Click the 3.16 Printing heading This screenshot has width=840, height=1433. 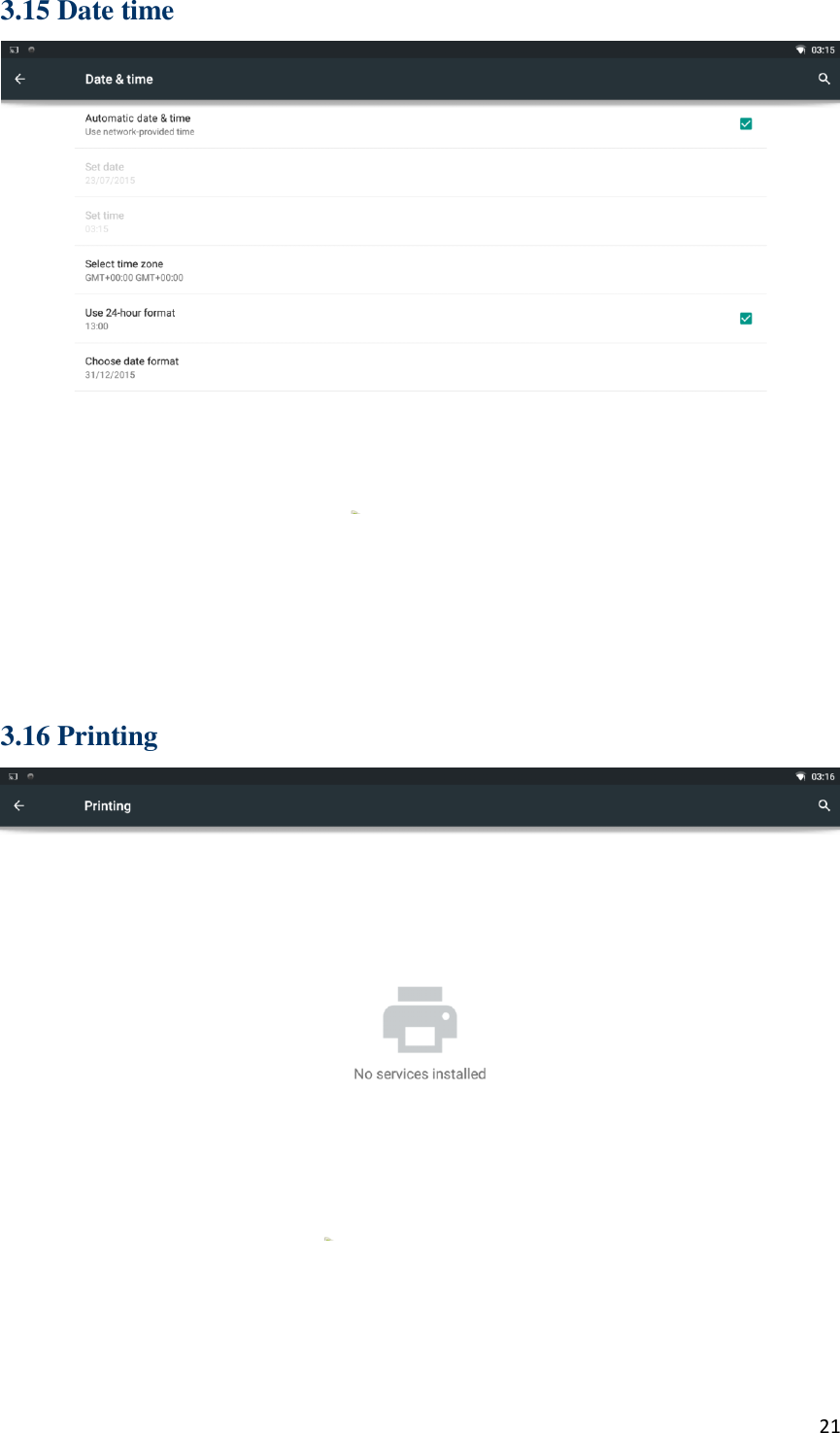(x=79, y=736)
